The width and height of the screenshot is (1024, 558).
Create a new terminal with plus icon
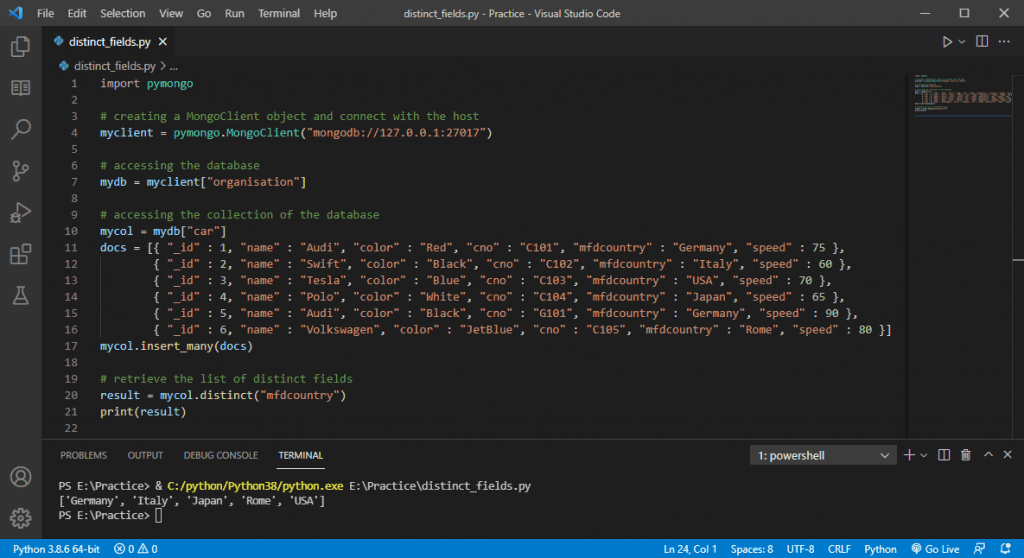909,455
